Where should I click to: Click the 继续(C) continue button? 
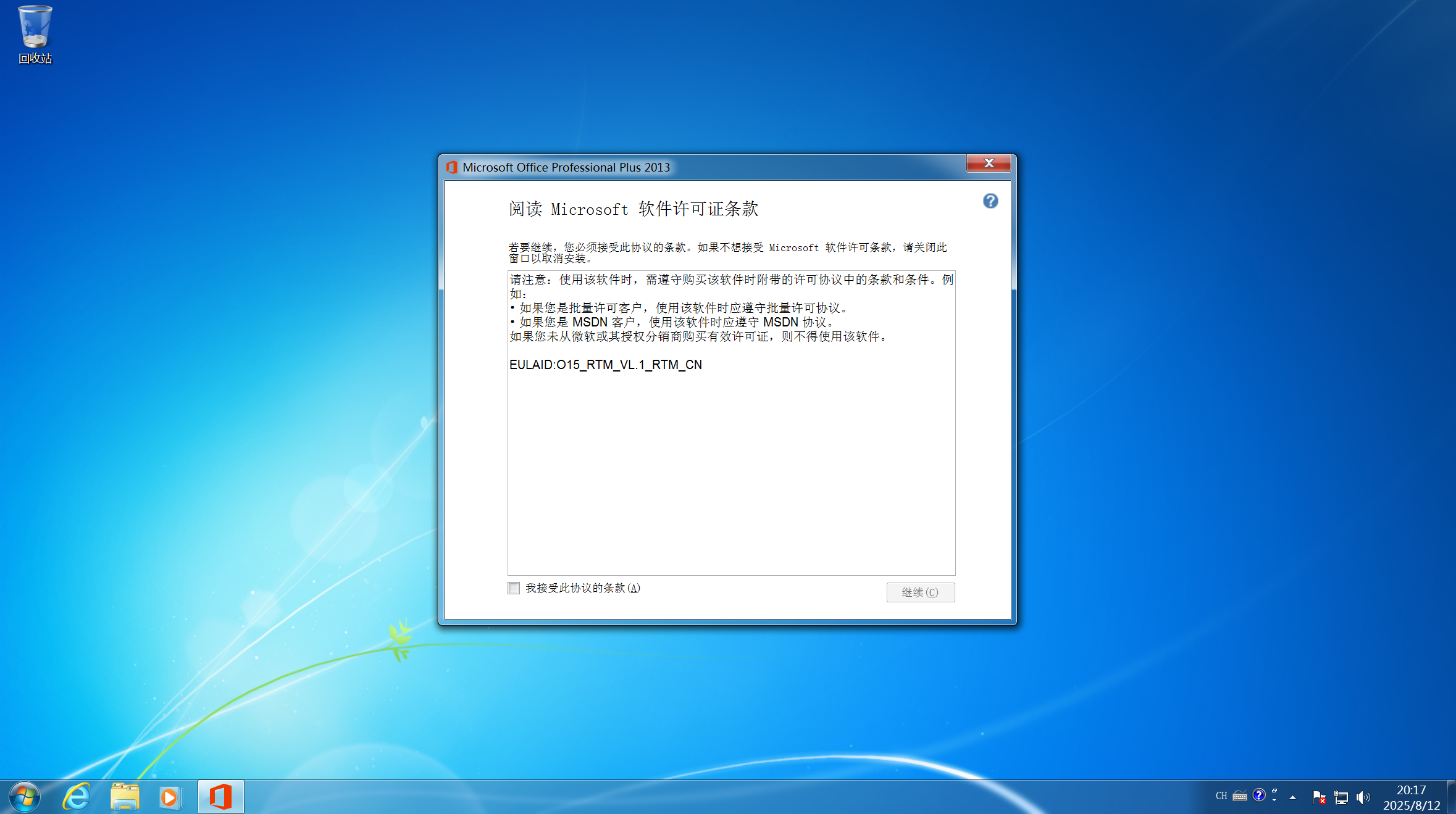coord(920,592)
